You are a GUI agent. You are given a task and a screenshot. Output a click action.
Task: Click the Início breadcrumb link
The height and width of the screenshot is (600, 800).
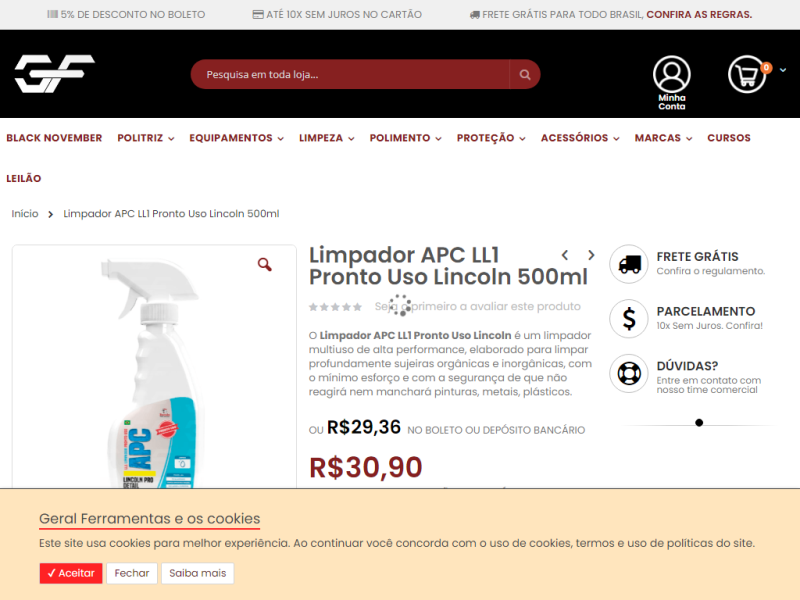coord(25,214)
